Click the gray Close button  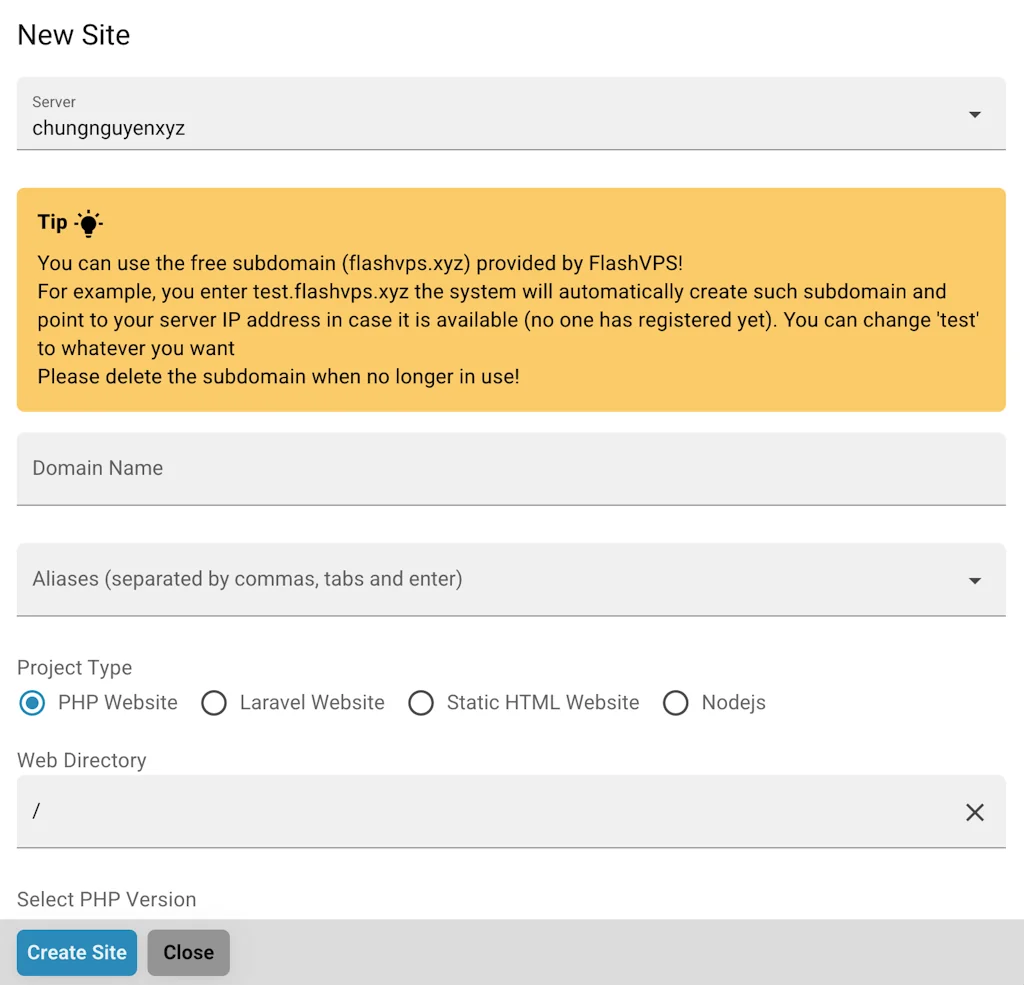(x=188, y=952)
